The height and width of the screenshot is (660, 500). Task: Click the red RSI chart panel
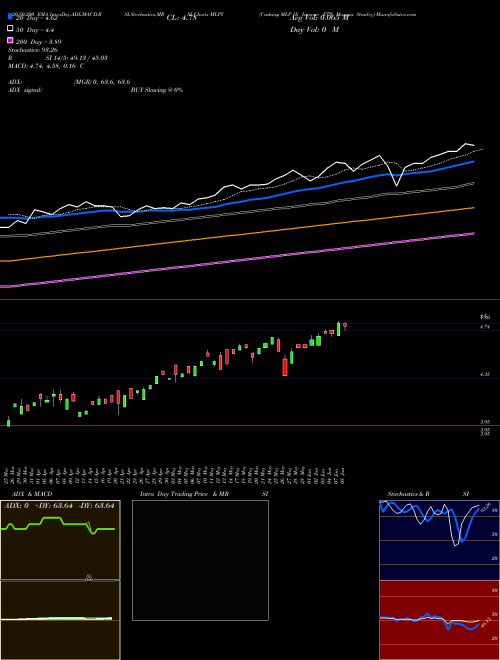click(439, 620)
